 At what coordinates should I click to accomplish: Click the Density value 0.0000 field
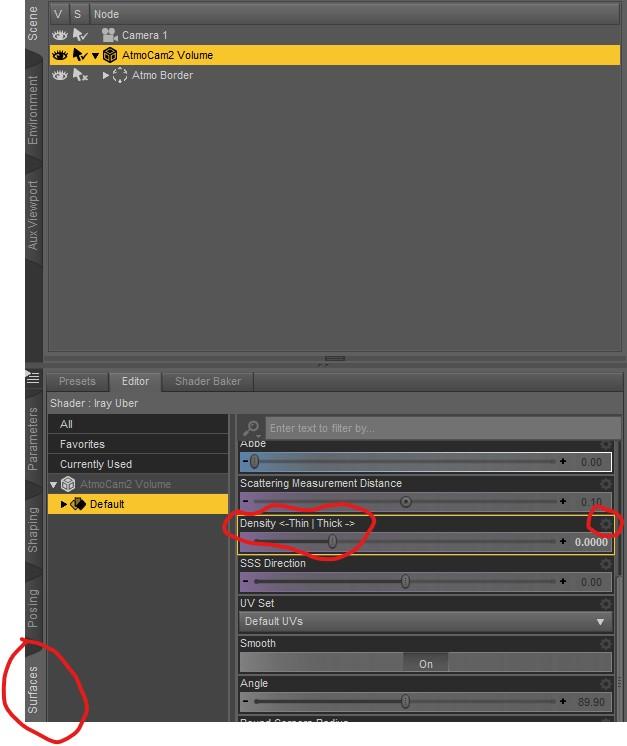[591, 542]
